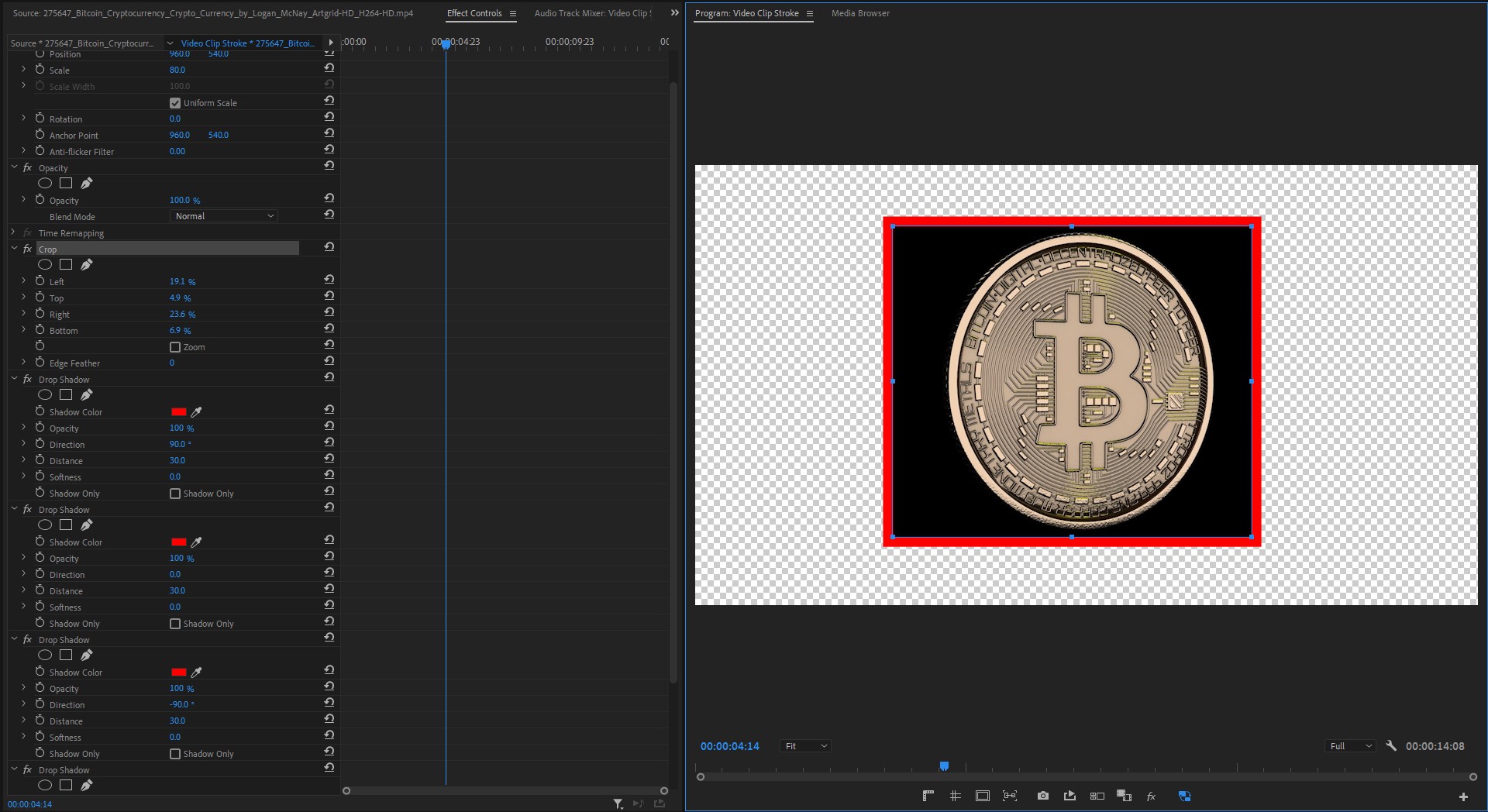
Task: Enable Safe Margins overlay button
Action: pos(982,796)
